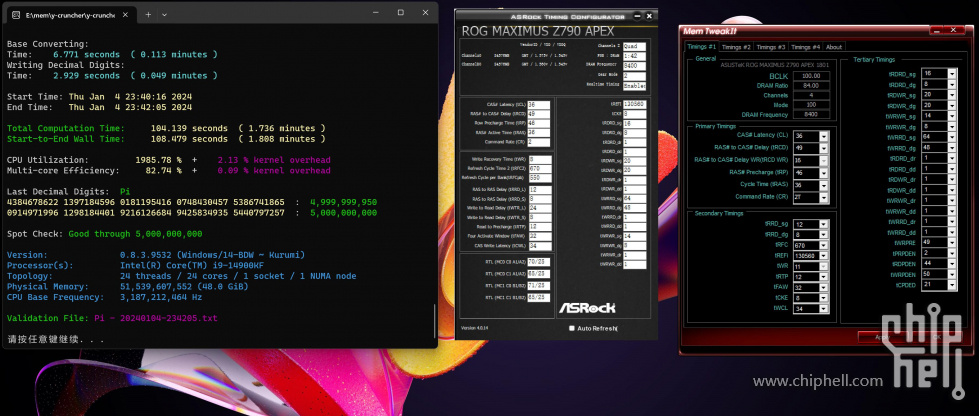The width and height of the screenshot is (979, 416).
Task: Click the tREFI field in ASRock Configurator
Action: 634,104
